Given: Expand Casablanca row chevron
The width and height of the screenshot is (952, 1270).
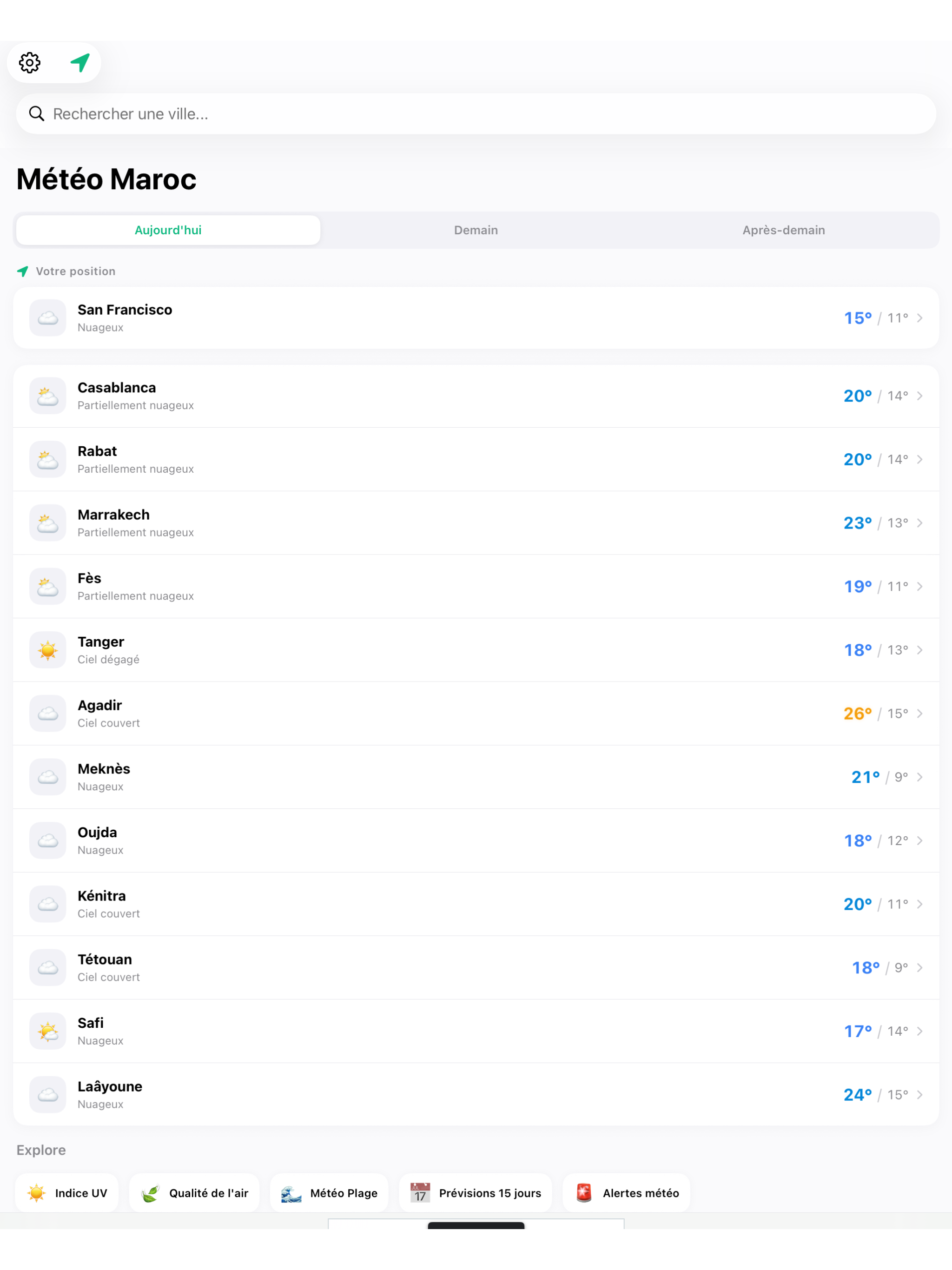Looking at the screenshot, I should [x=920, y=396].
